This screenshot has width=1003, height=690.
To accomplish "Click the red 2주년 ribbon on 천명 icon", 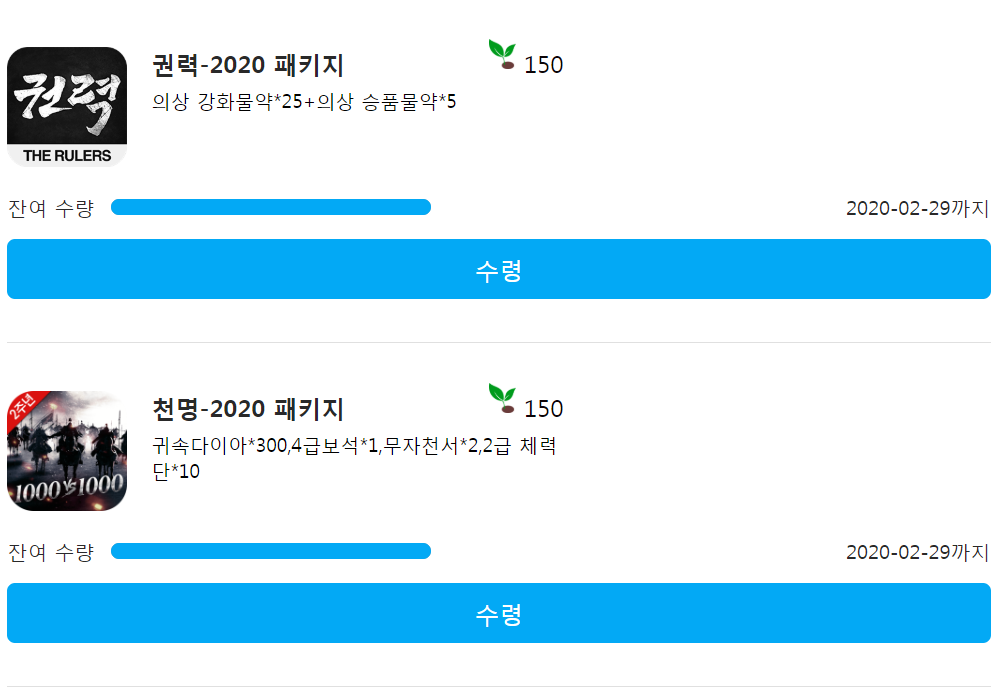I will pyautogui.click(x=24, y=408).
